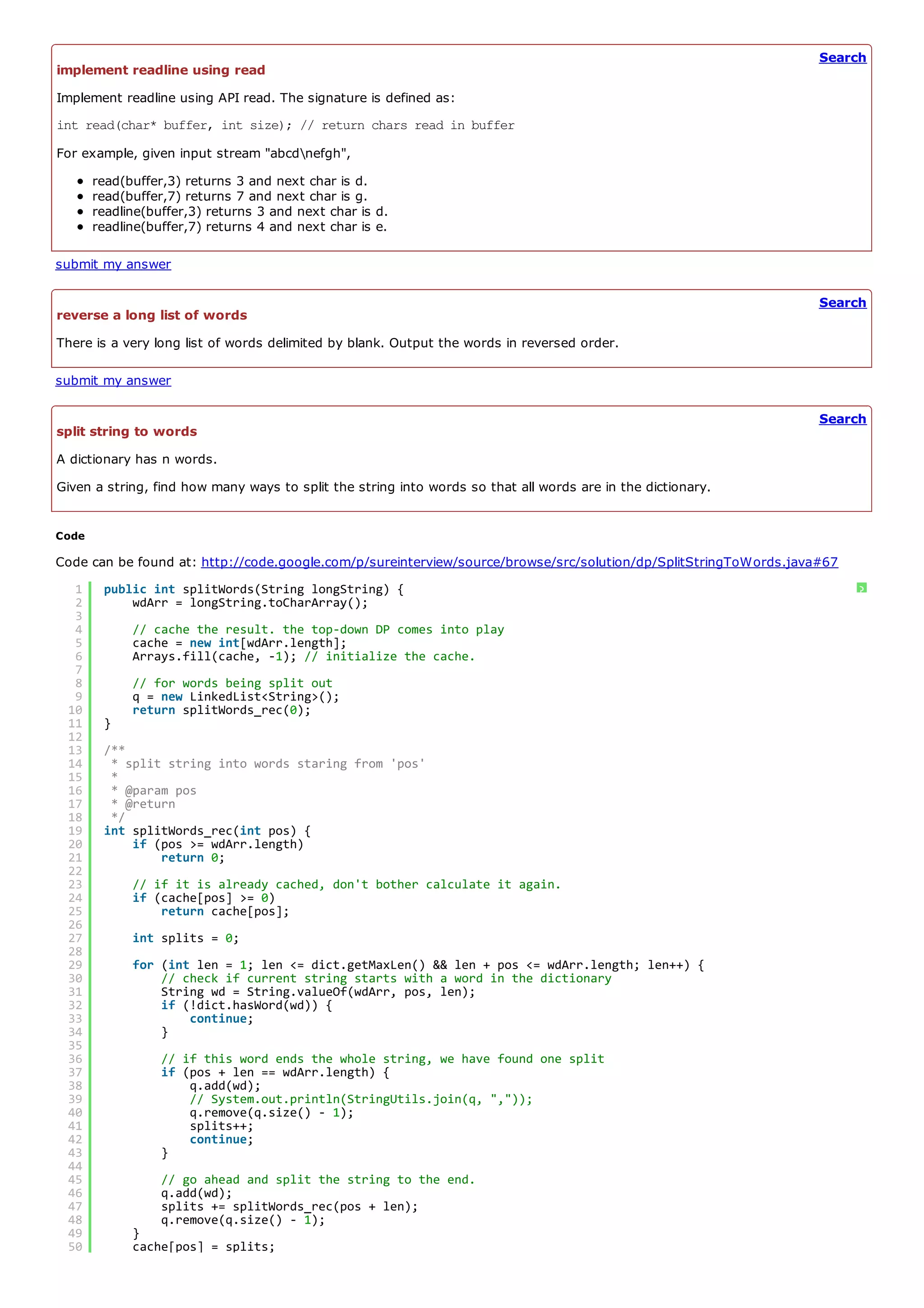Click line number 19 in code gutter

coord(75,830)
